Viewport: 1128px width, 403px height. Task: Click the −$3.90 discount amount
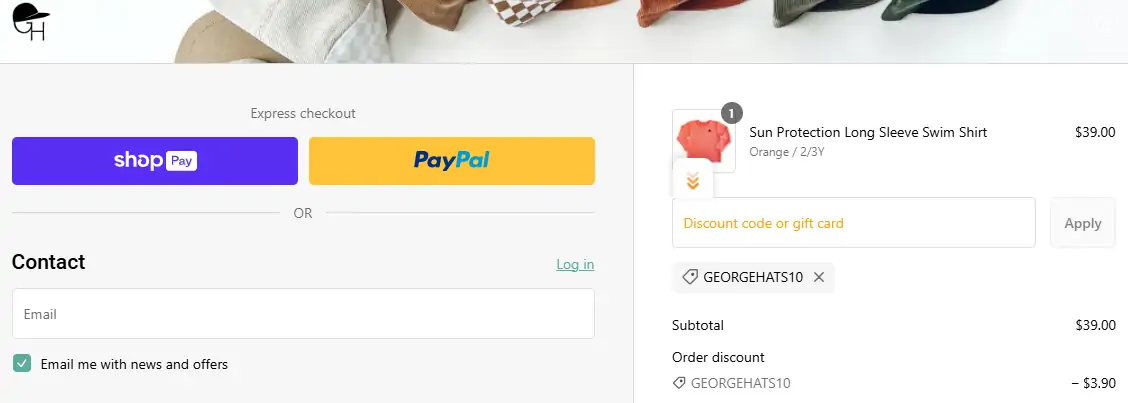pyautogui.click(x=1092, y=383)
